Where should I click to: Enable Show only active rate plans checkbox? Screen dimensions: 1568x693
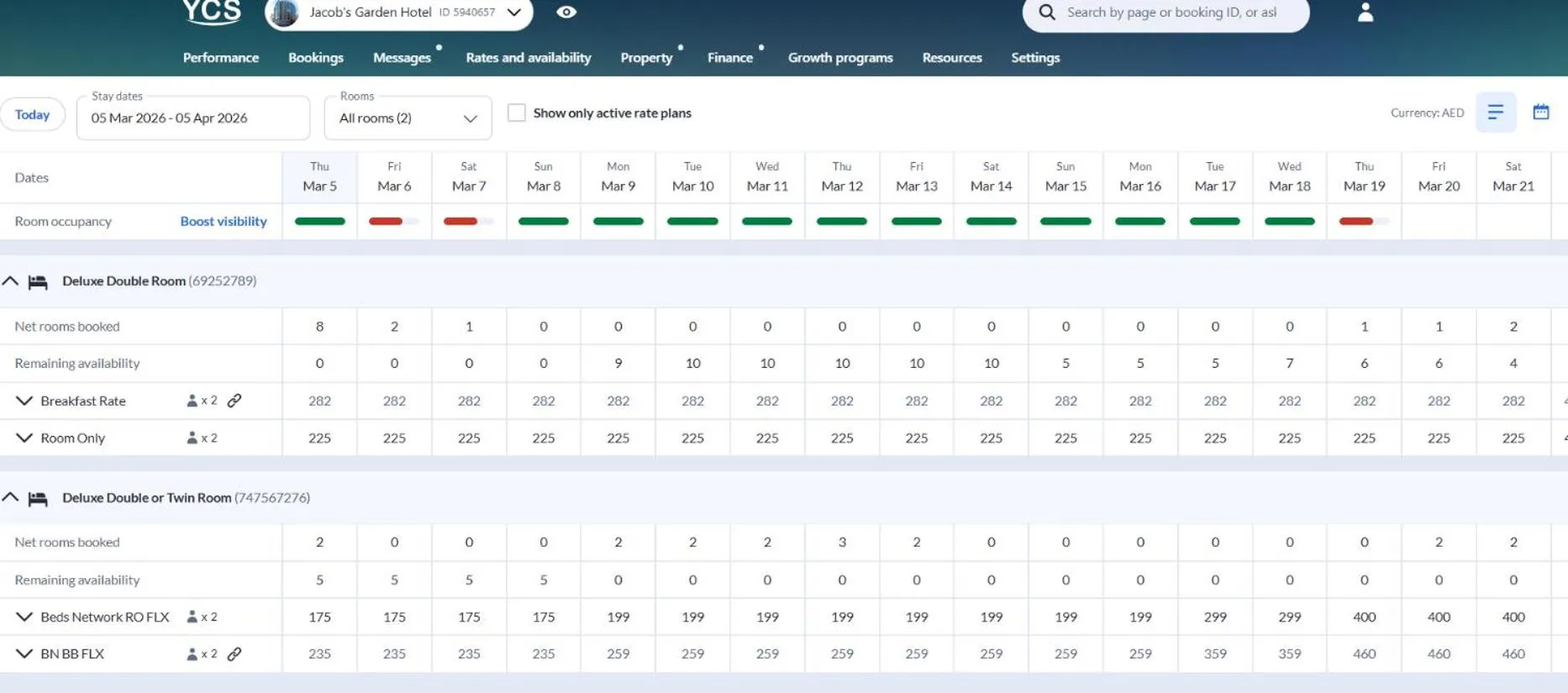517,113
